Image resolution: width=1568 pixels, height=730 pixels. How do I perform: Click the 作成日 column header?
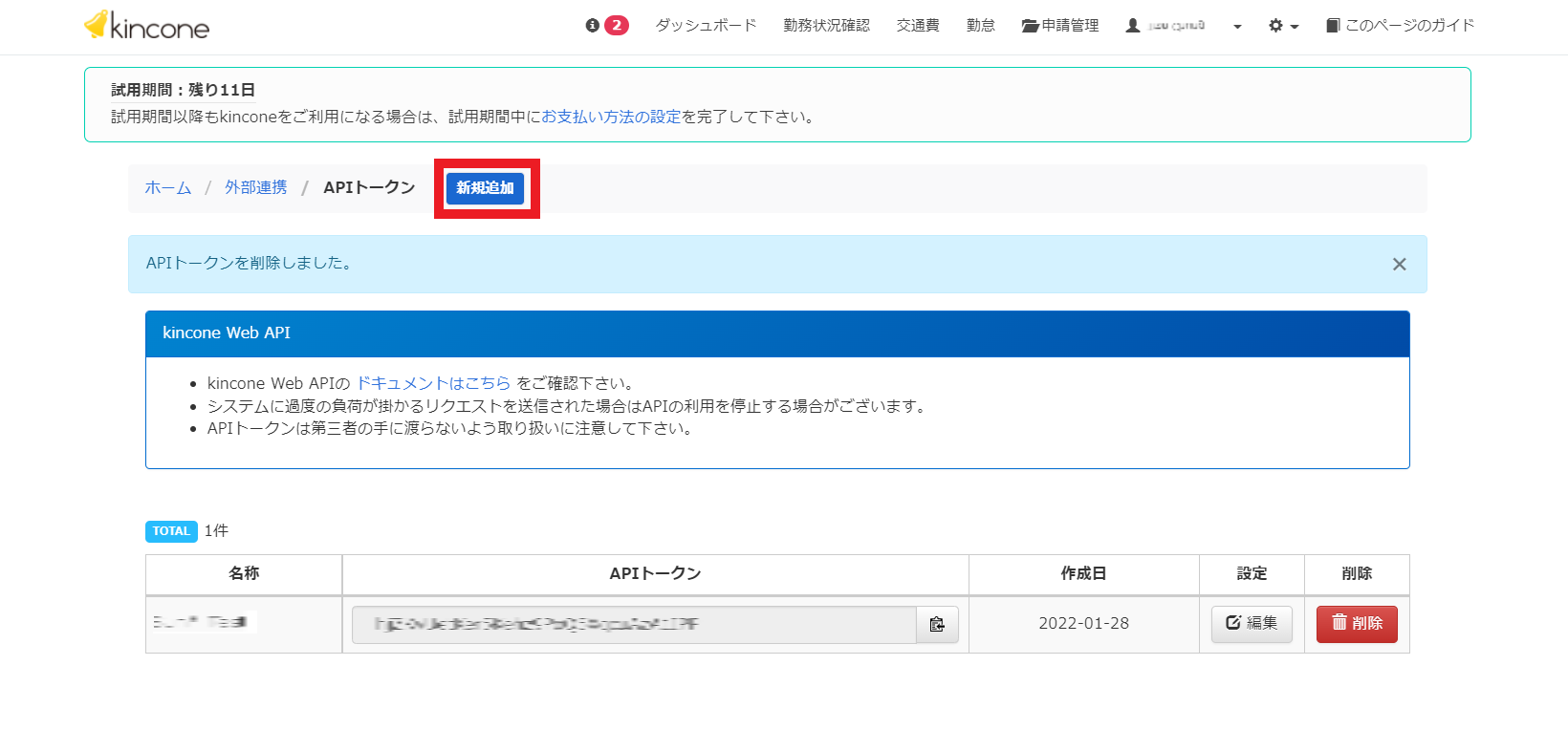click(x=1084, y=573)
